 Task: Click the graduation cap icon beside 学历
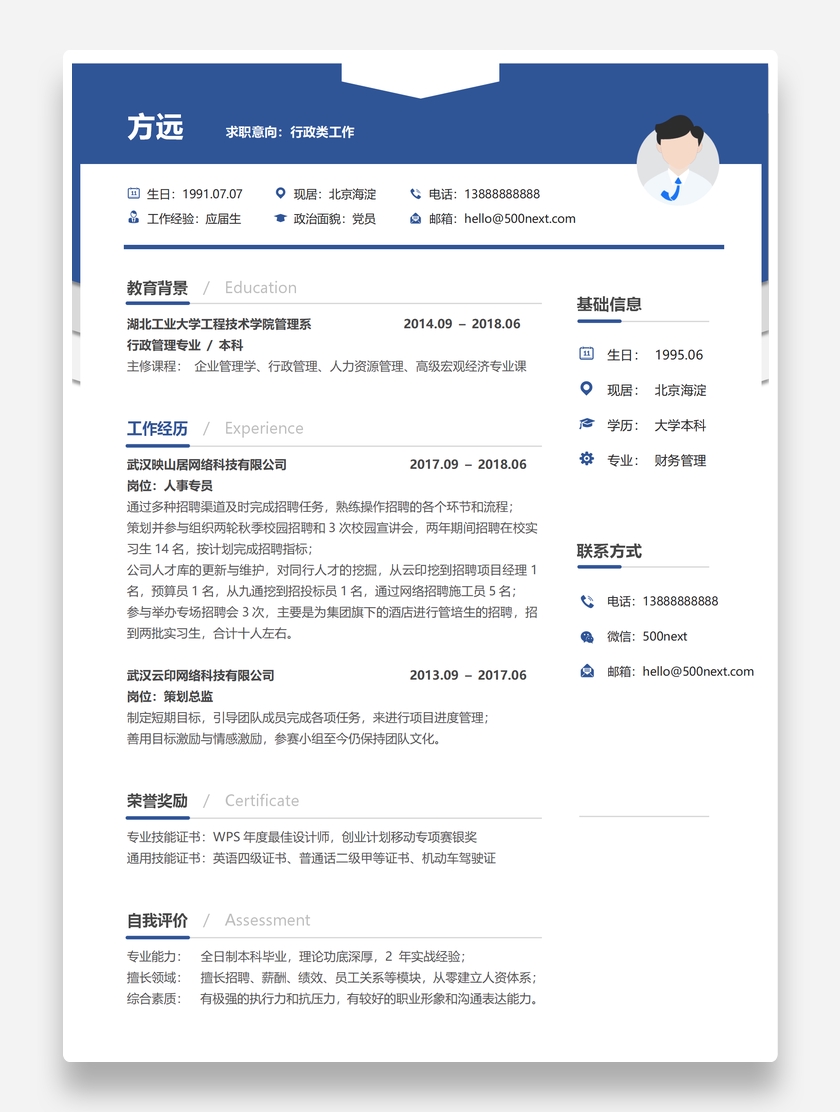click(x=586, y=424)
